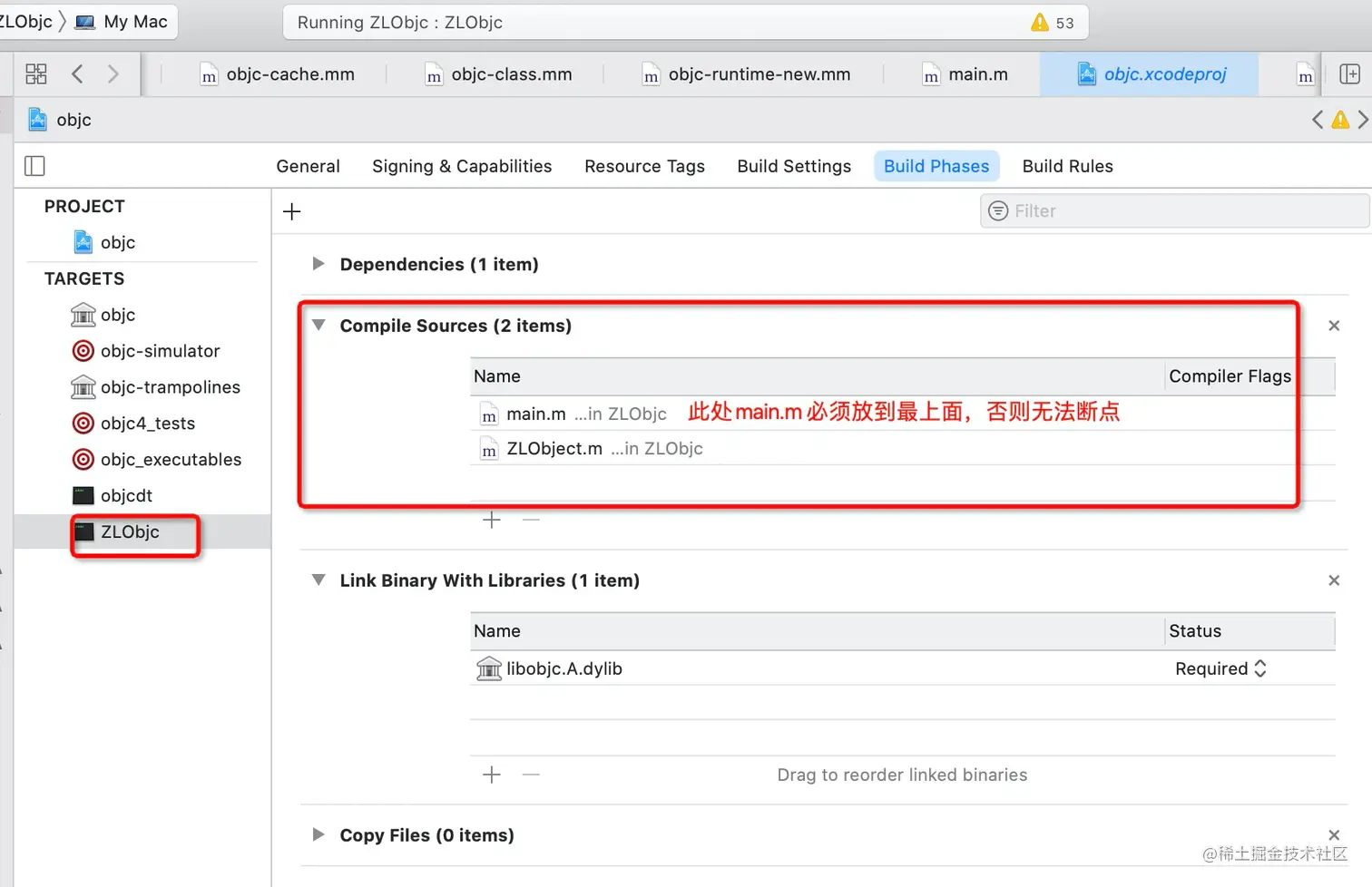1372x887 pixels.
Task: Delete the Link Binary With Libraries phase
Action: (x=1334, y=580)
